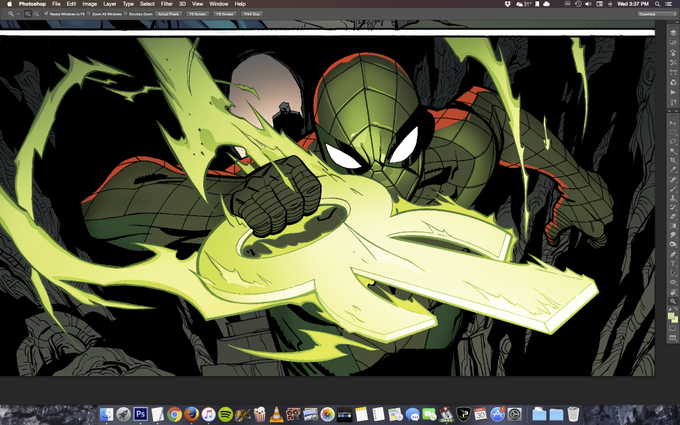
Task: Select the Hand tool
Action: [673, 291]
